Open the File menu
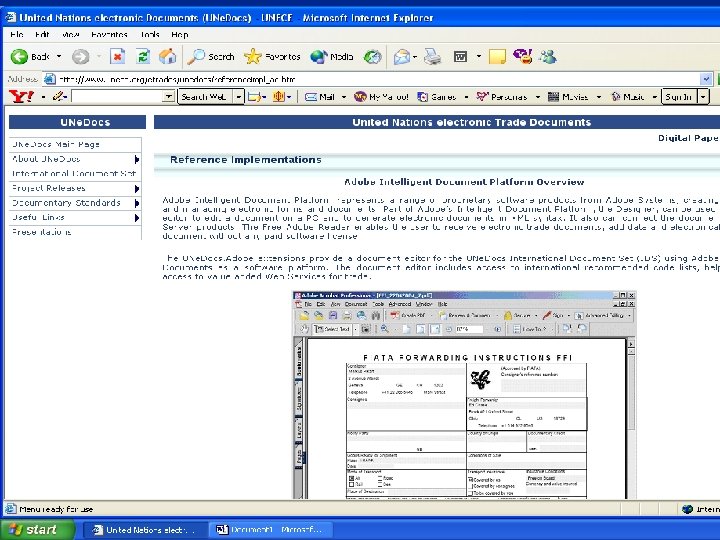This screenshot has width=720, height=540. point(17,34)
